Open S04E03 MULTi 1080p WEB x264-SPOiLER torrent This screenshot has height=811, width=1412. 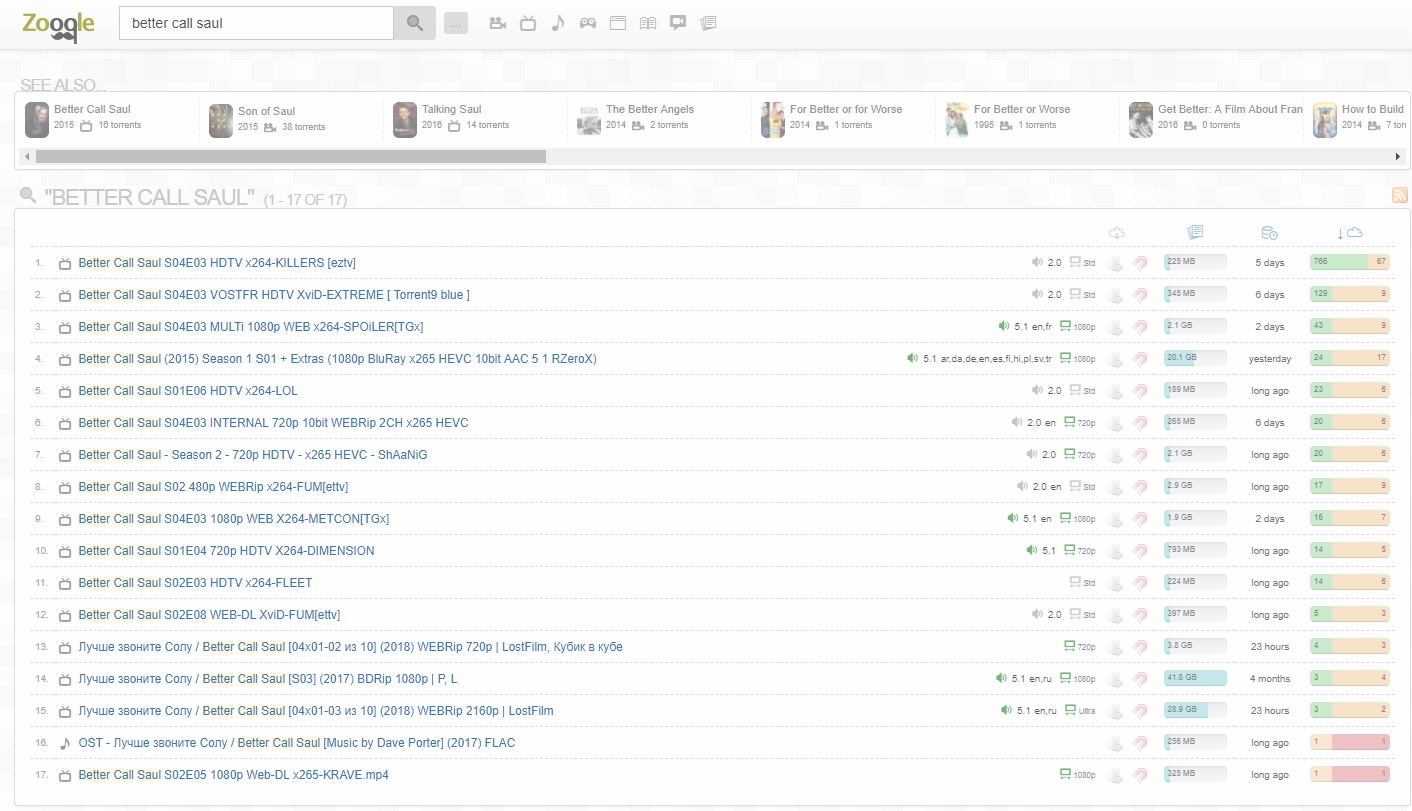click(x=251, y=327)
